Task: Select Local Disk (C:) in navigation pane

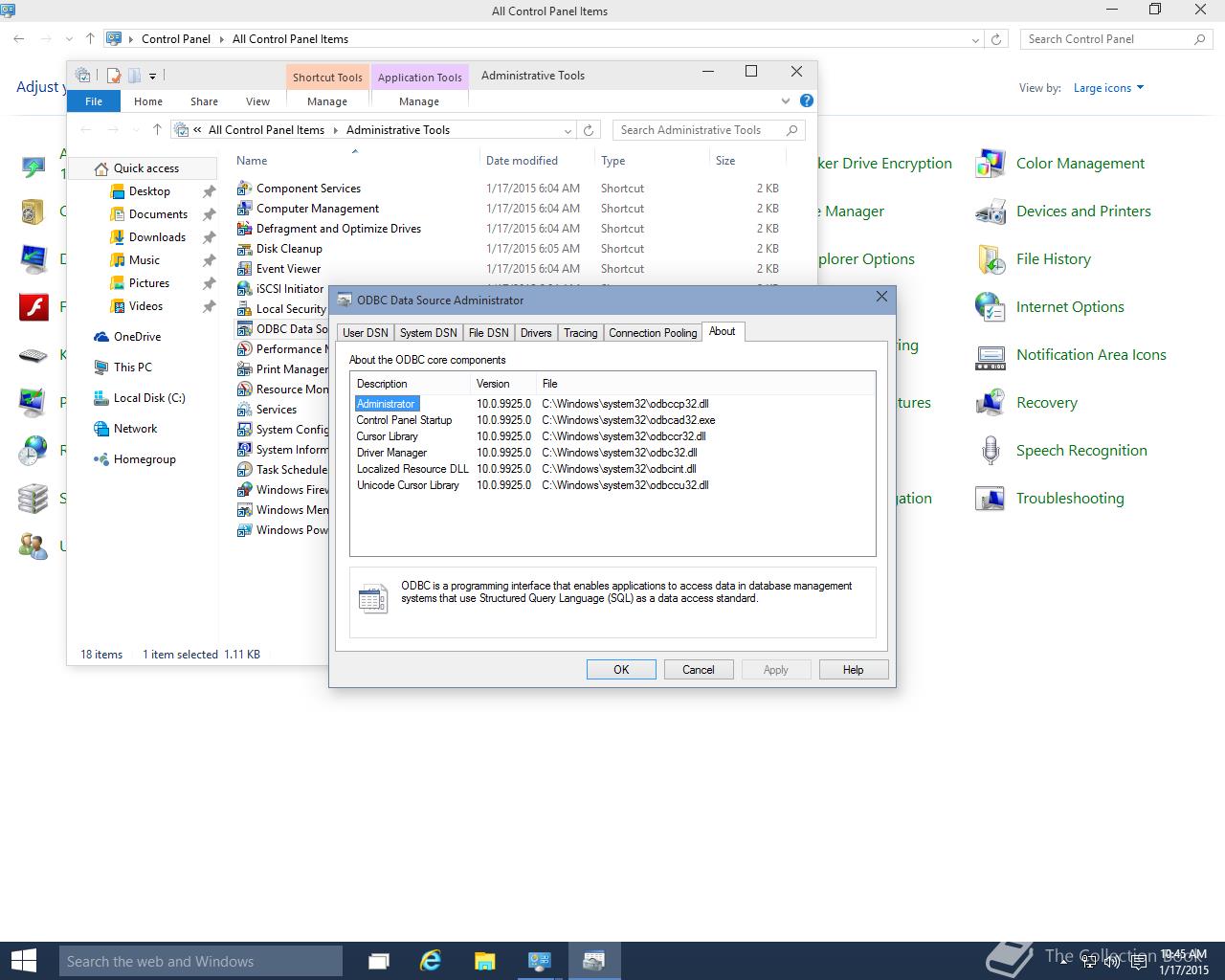Action: [149, 398]
